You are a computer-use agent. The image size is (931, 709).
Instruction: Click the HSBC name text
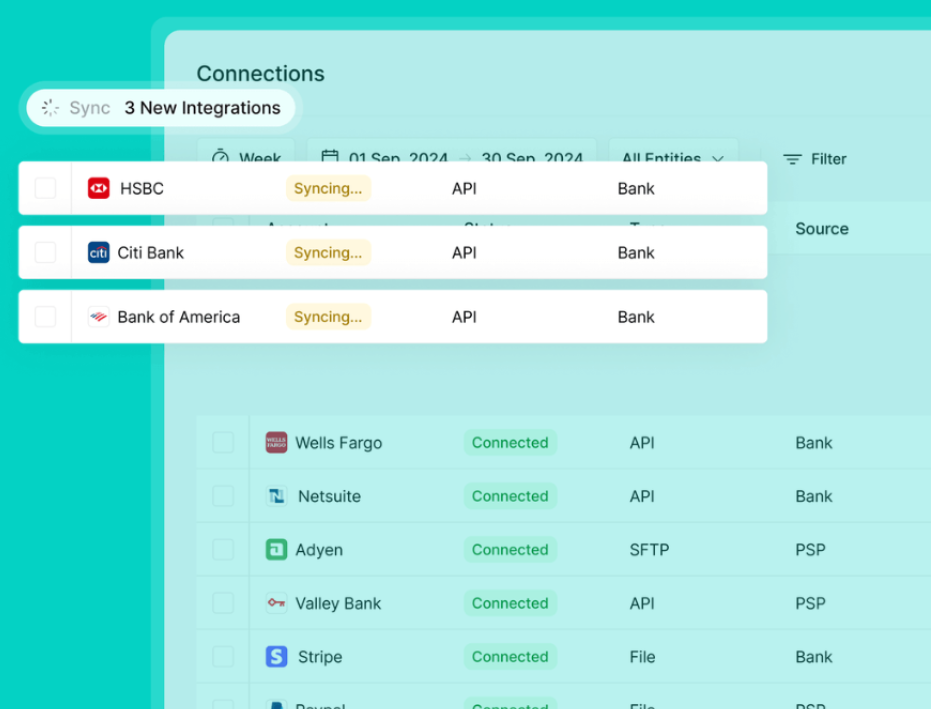[x=142, y=188]
